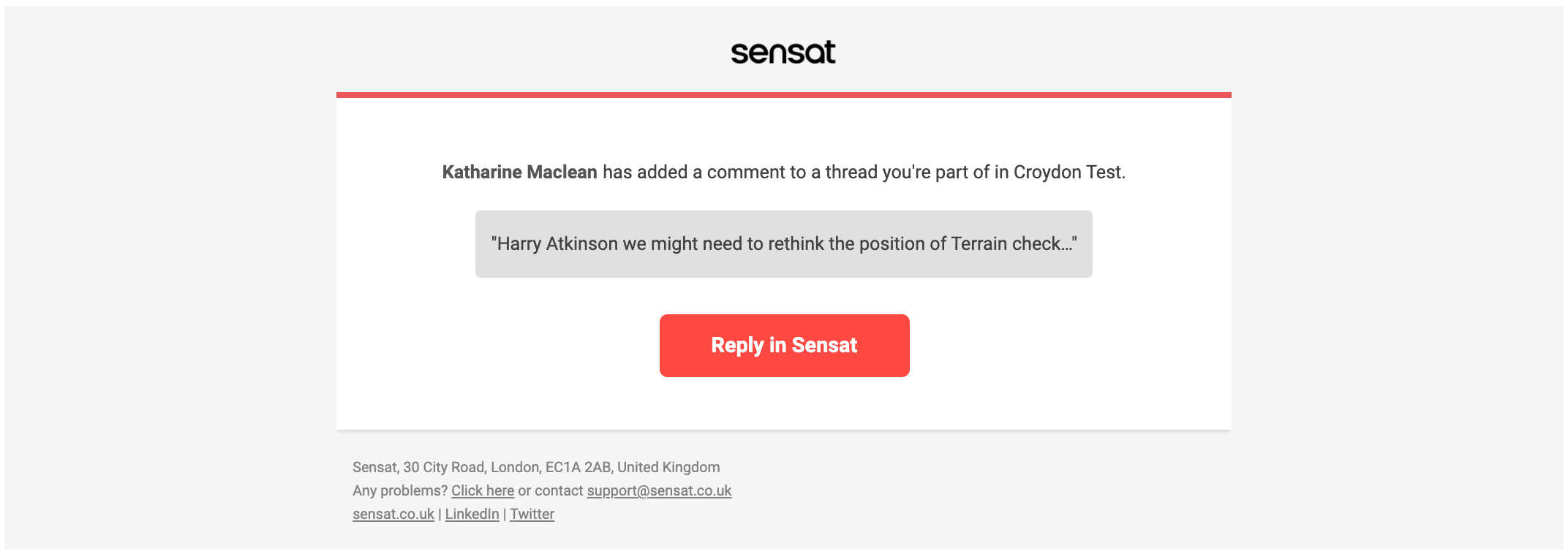
Task: Click the Sensat logo in the header
Action: 783,52
